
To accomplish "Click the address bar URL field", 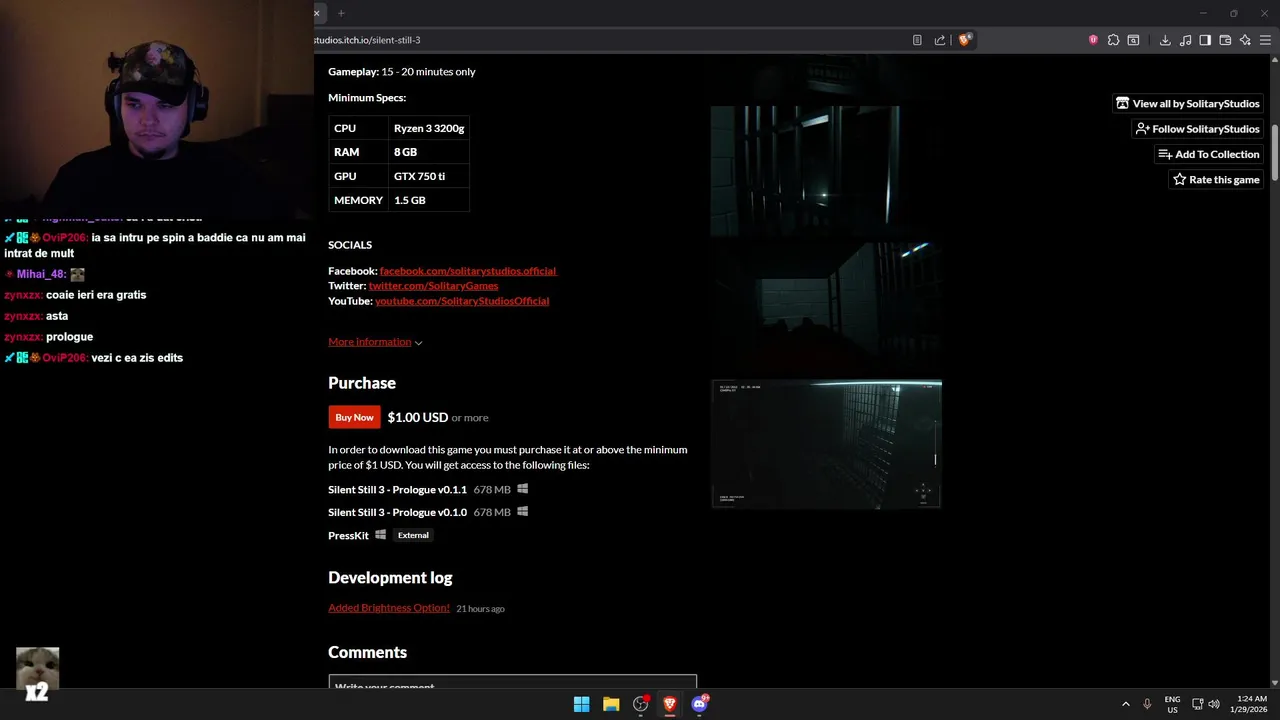I will (610, 40).
